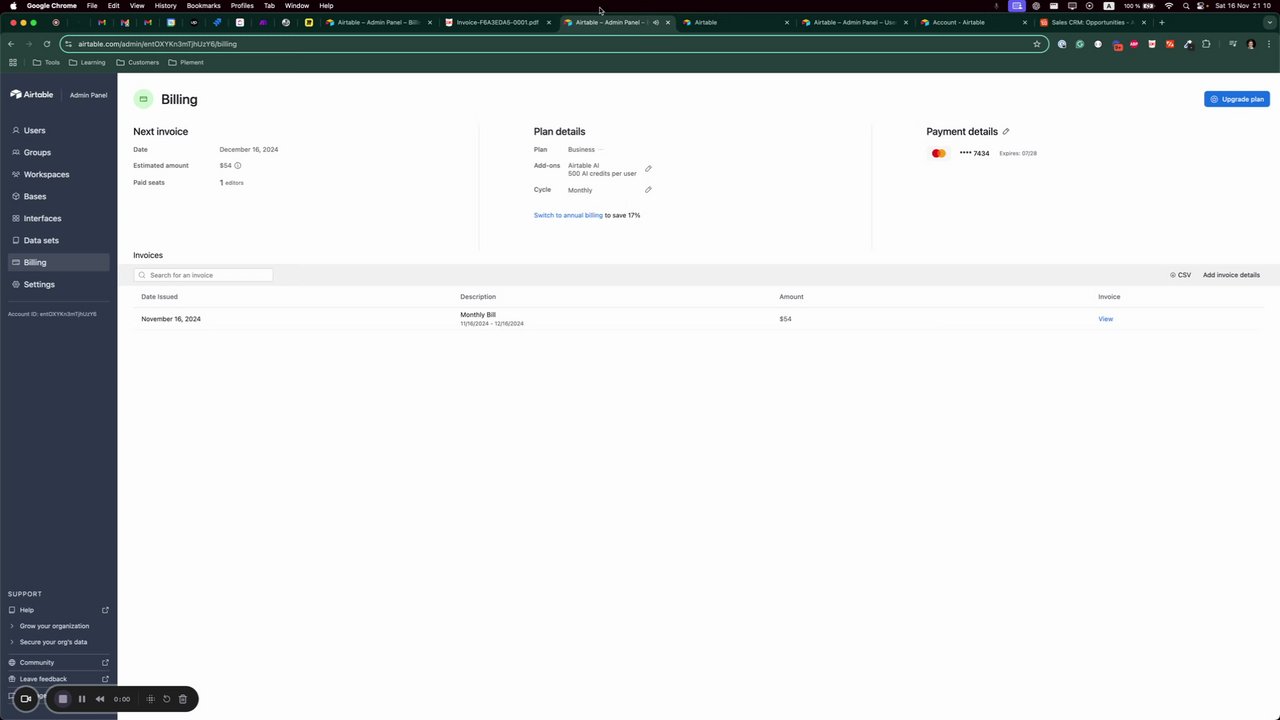Focus the Search for an invoice field
Viewport: 1280px width, 720px height.
coord(203,275)
